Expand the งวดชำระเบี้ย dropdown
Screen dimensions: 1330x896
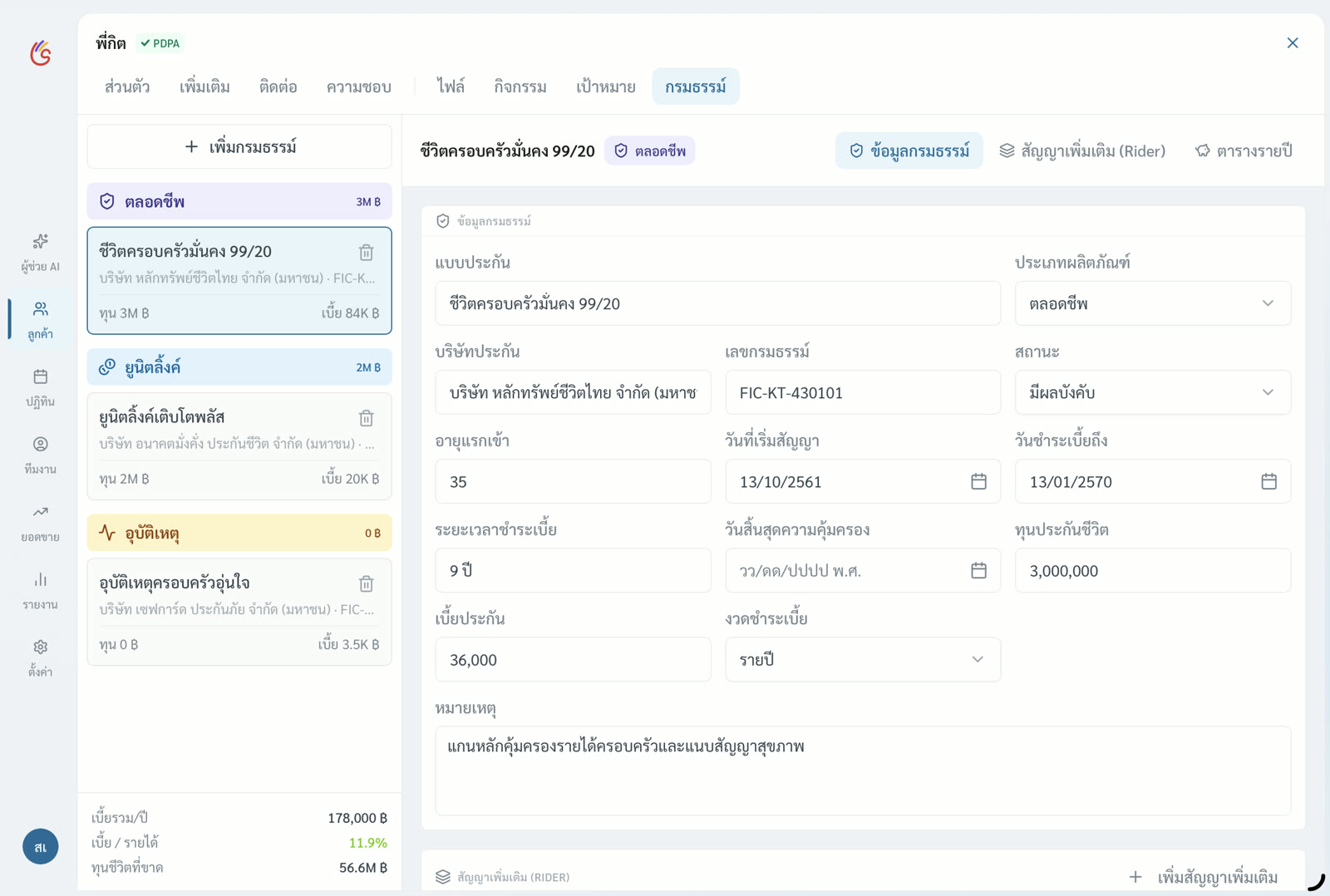point(863,659)
